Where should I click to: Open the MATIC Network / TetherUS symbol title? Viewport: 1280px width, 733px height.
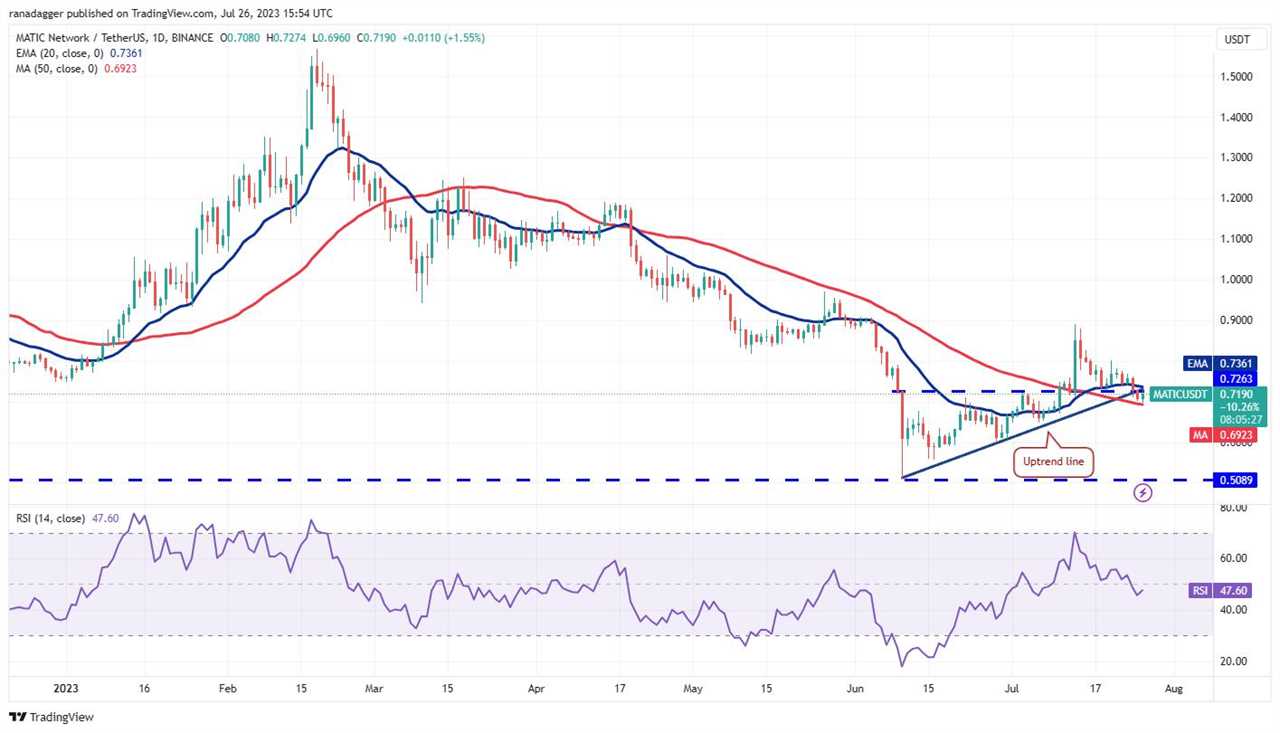[112, 38]
